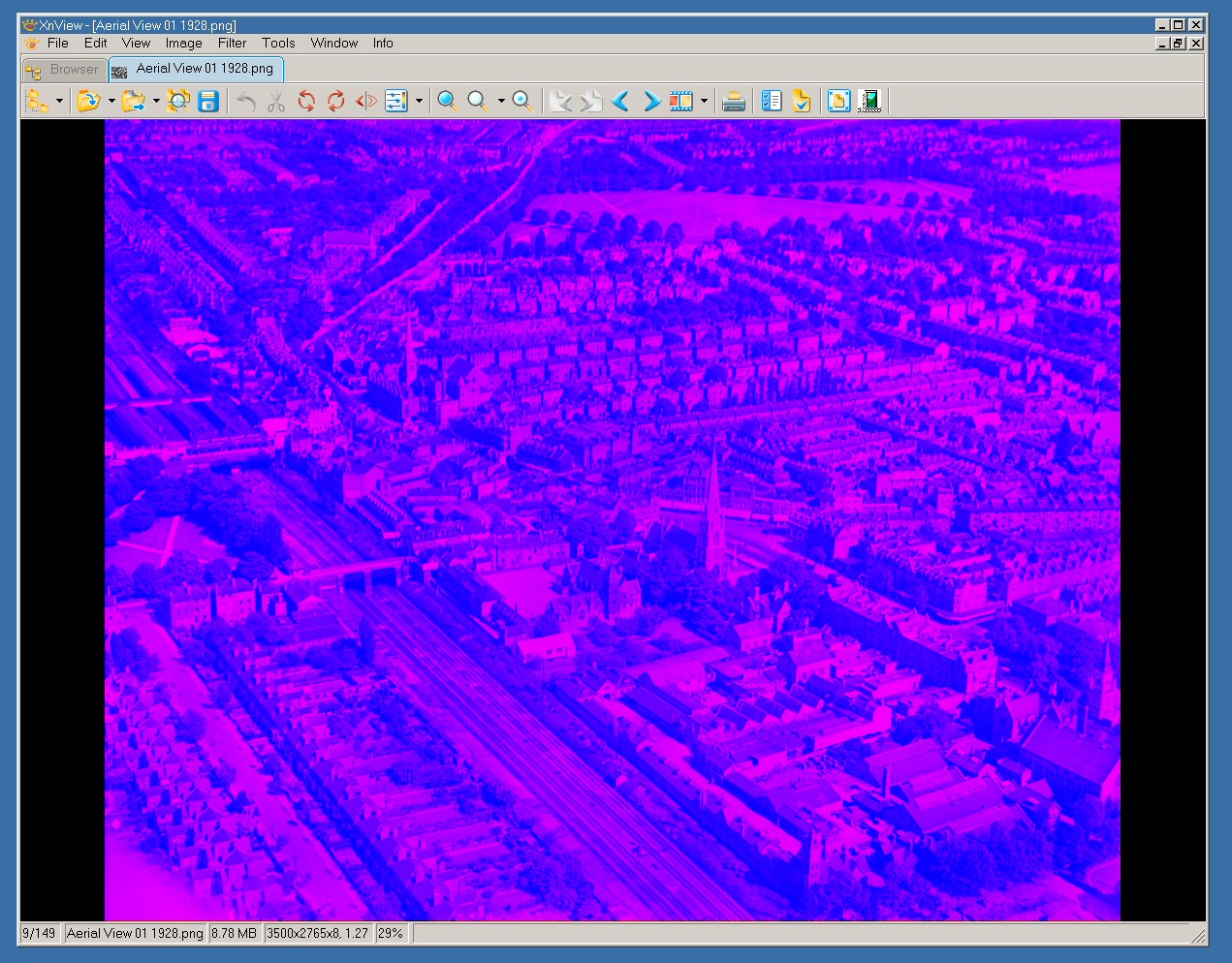Go to next image with blue arrow
Screen dimensions: 1232x963
[x=651, y=101]
